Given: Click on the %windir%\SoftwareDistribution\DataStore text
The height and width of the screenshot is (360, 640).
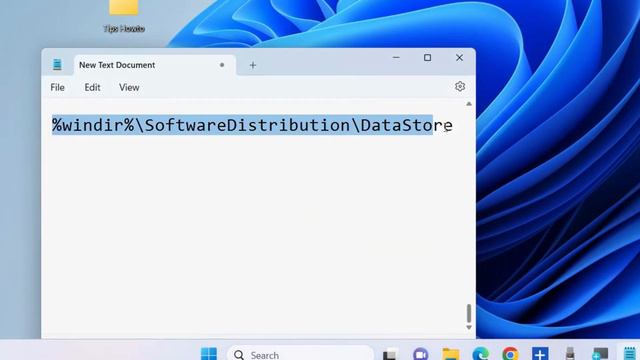Looking at the screenshot, I should (x=252, y=125).
